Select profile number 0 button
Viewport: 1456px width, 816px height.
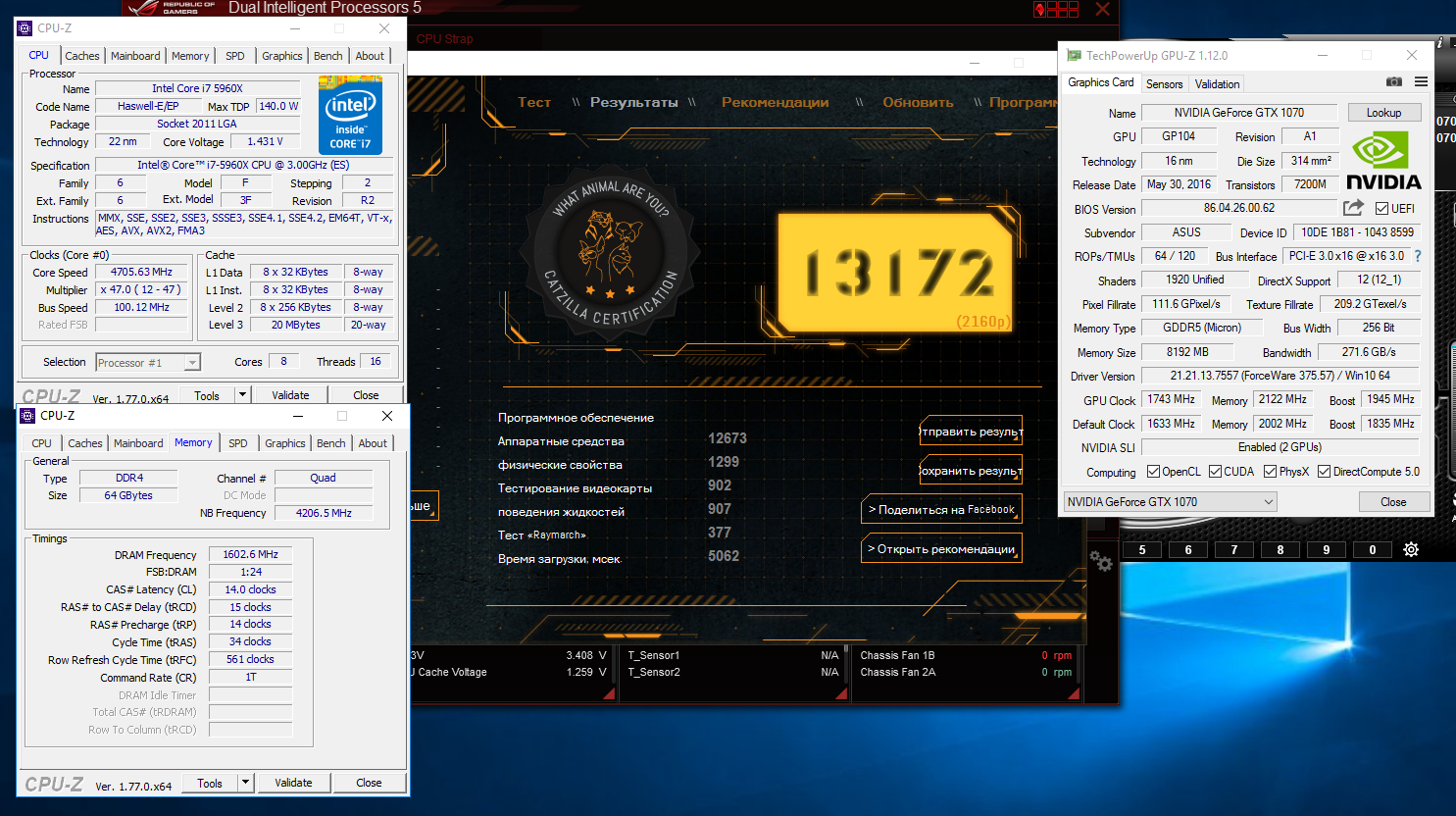1373,549
